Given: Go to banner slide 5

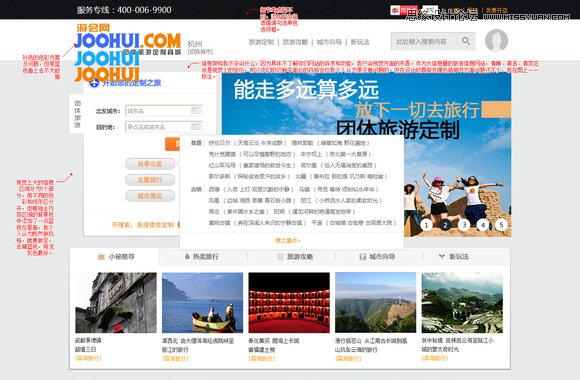Looking at the screenshot, I should [501, 225].
